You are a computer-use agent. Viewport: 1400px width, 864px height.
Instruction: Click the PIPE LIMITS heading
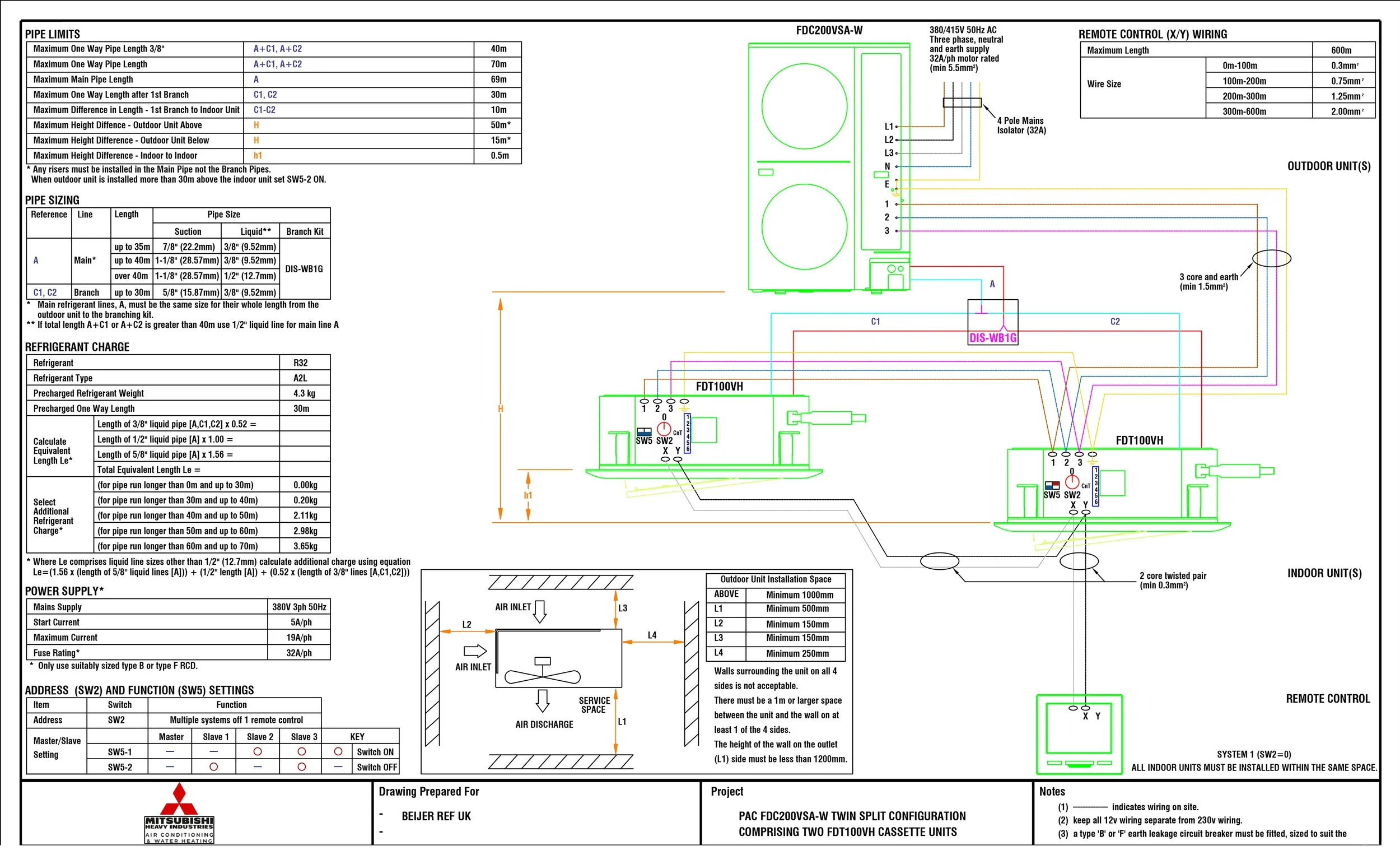(53, 34)
